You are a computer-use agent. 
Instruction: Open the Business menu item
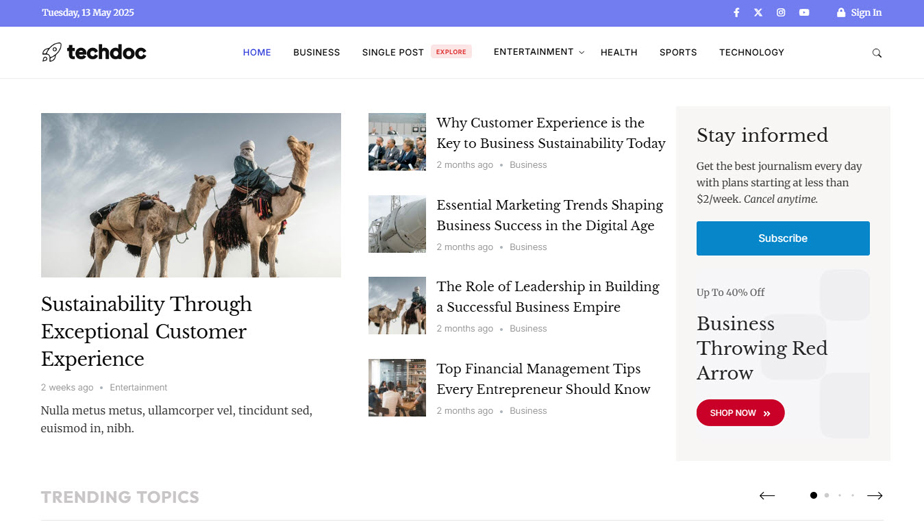[316, 52]
